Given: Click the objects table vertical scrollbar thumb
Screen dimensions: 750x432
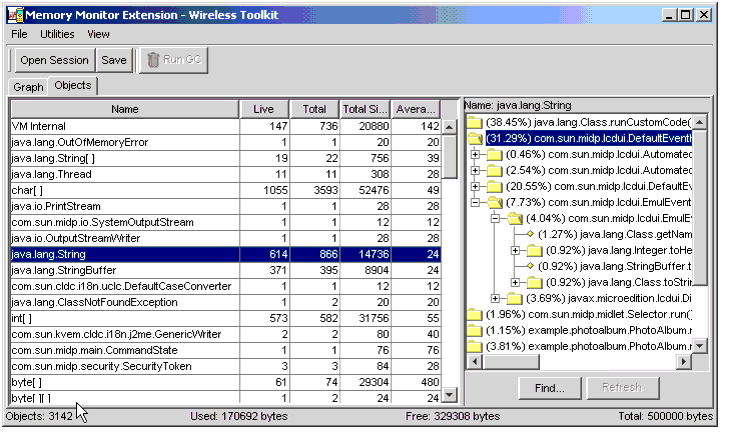Looking at the screenshot, I should pos(449,157).
